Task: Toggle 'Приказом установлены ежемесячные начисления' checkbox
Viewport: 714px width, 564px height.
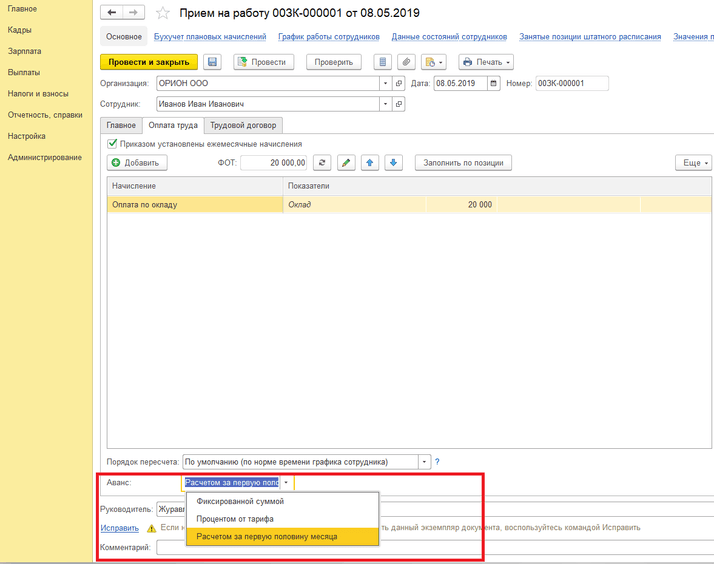Action: [x=113, y=144]
